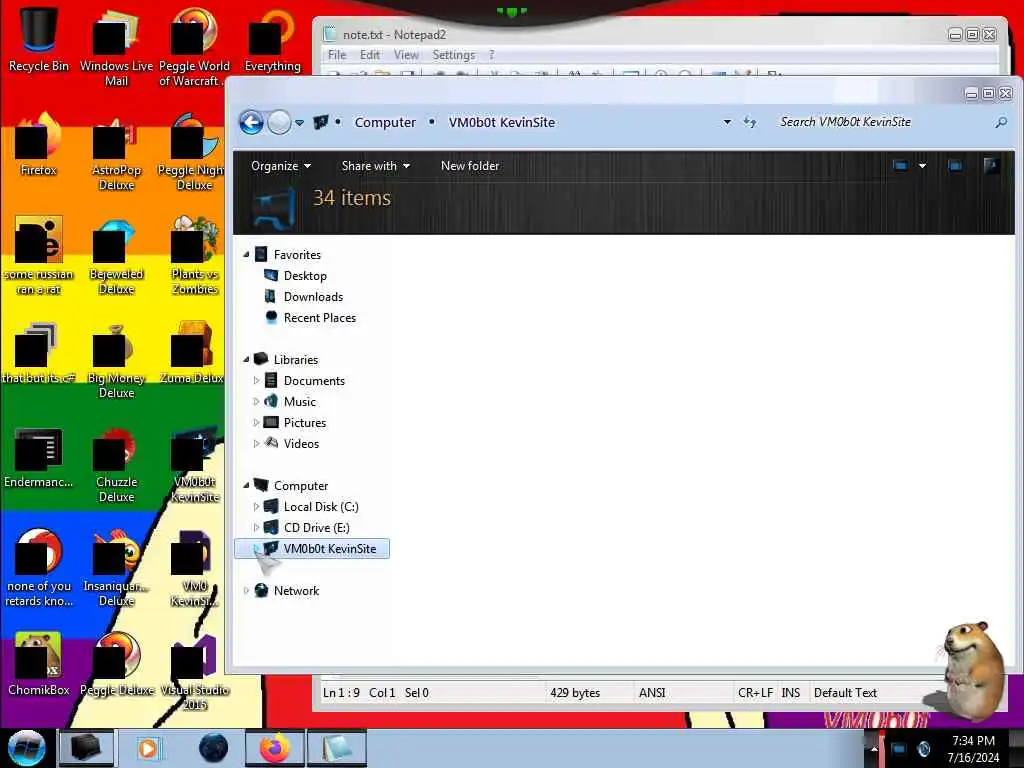Select Recent Places under Favorites
Image resolution: width=1024 pixels, height=768 pixels.
(319, 317)
